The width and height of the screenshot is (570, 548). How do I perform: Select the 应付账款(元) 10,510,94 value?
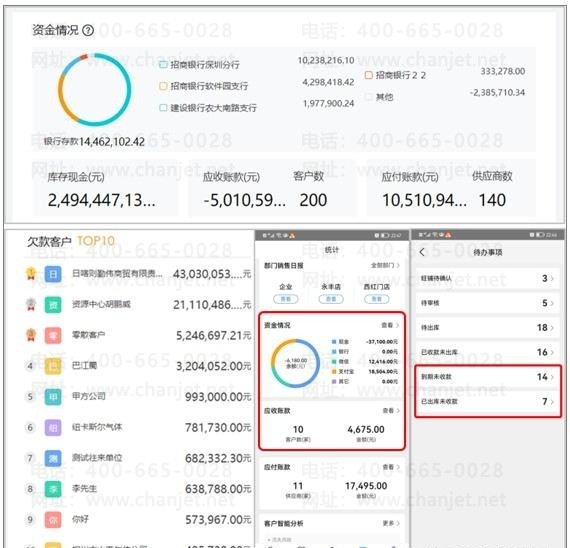tap(424, 200)
